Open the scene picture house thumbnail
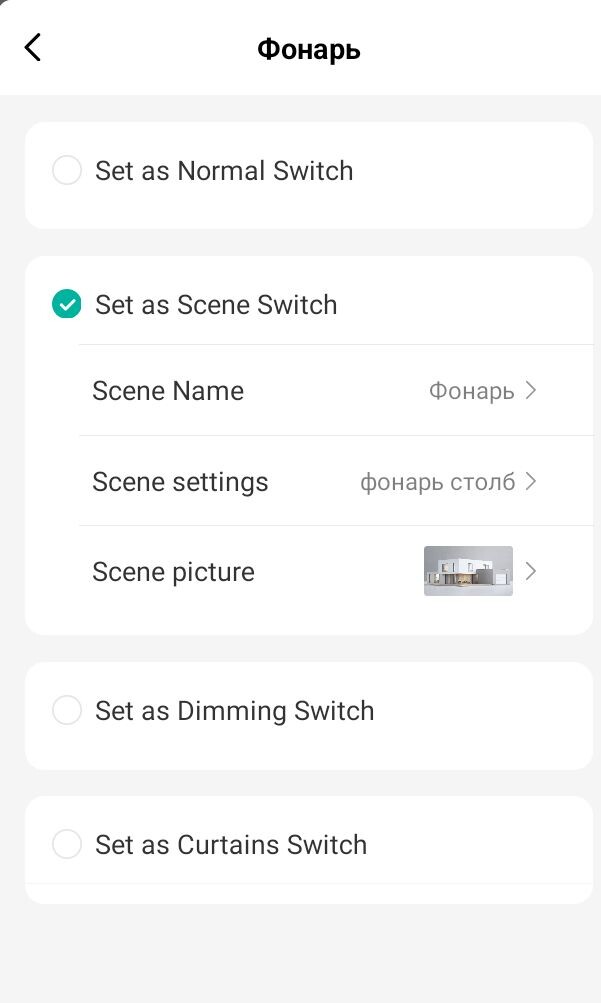 [468, 571]
